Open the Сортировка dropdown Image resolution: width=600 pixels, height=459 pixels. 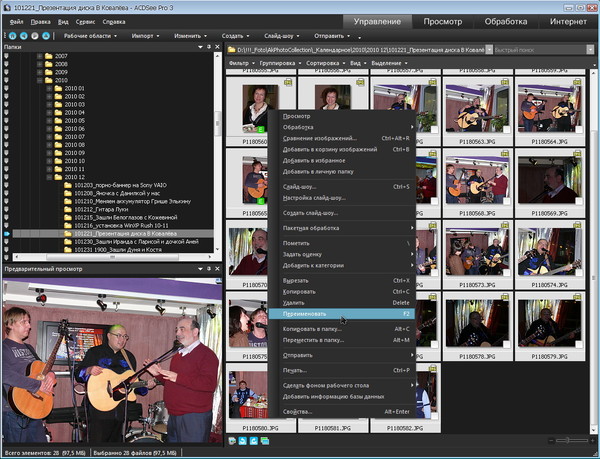[x=326, y=63]
